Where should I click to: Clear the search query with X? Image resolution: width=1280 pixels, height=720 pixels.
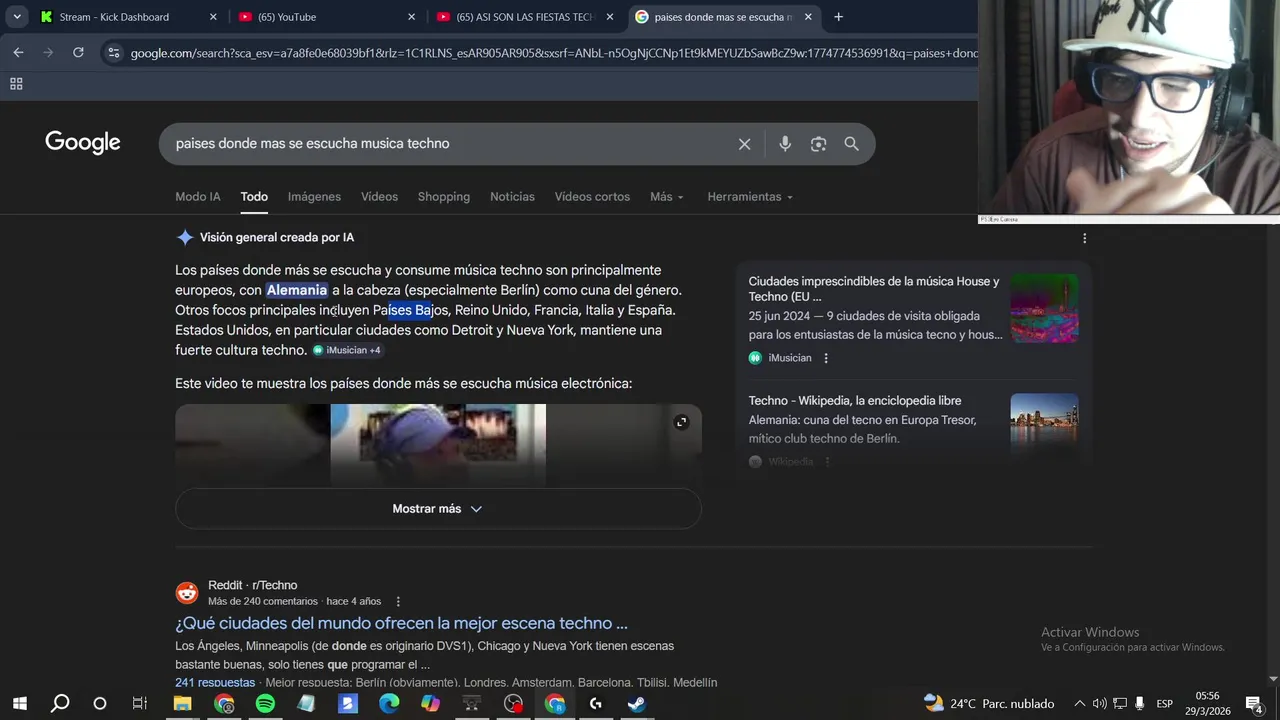744,144
